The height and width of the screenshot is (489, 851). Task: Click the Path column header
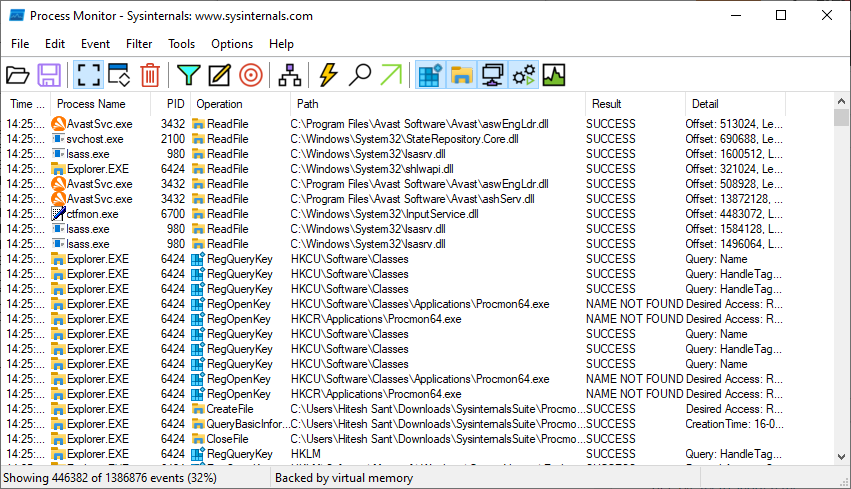[437, 104]
